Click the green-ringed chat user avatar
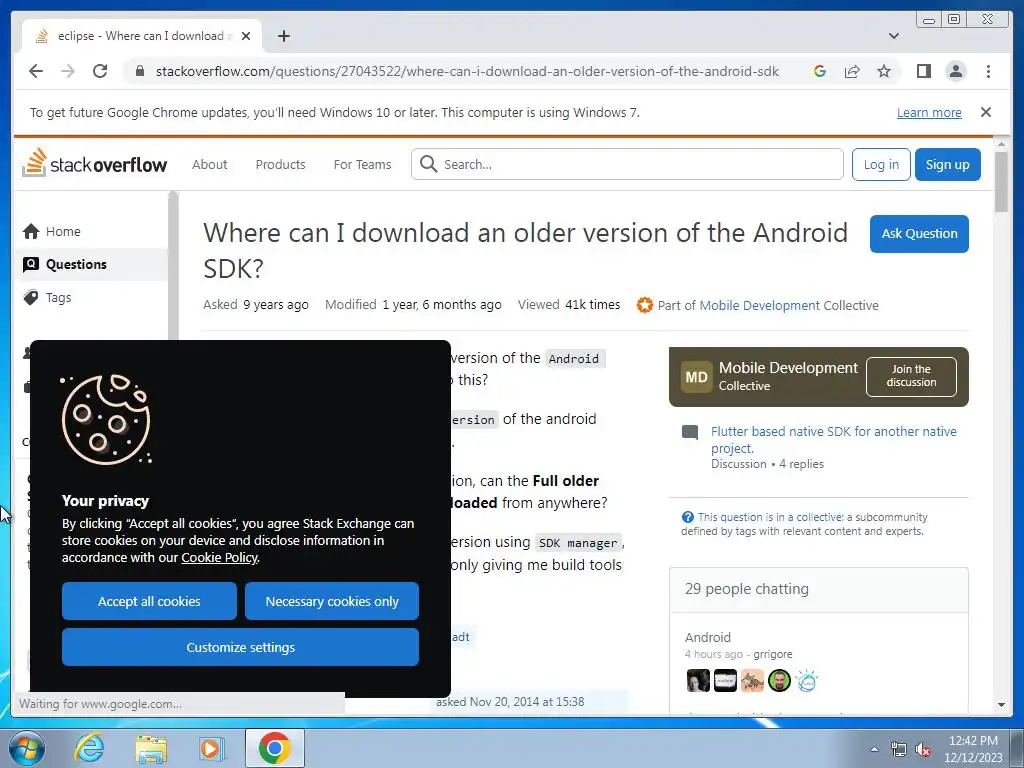 [x=779, y=680]
